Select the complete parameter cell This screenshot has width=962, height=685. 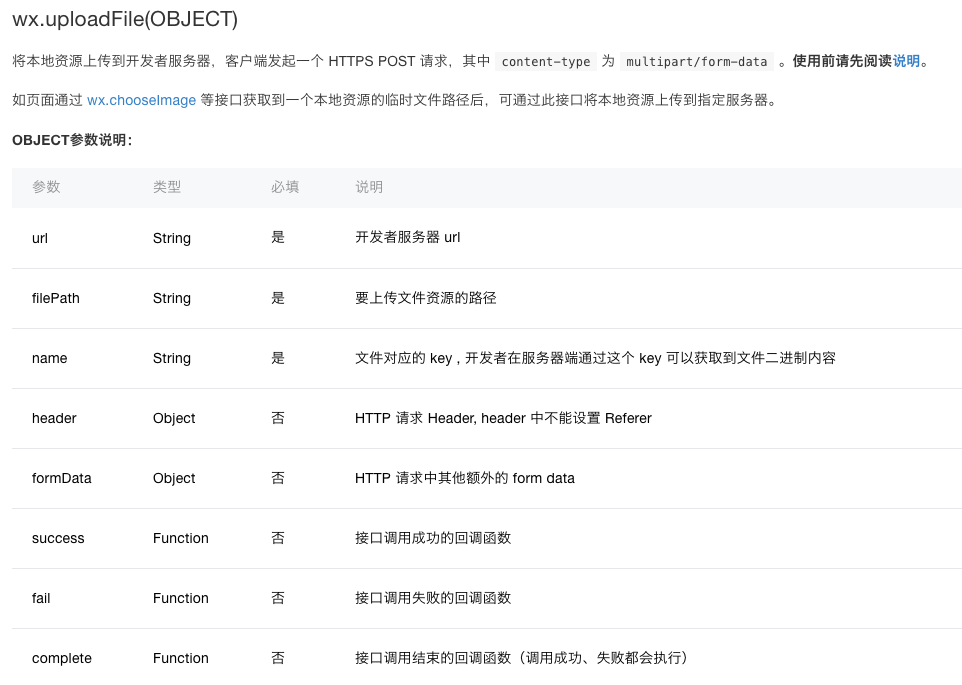click(x=62, y=658)
